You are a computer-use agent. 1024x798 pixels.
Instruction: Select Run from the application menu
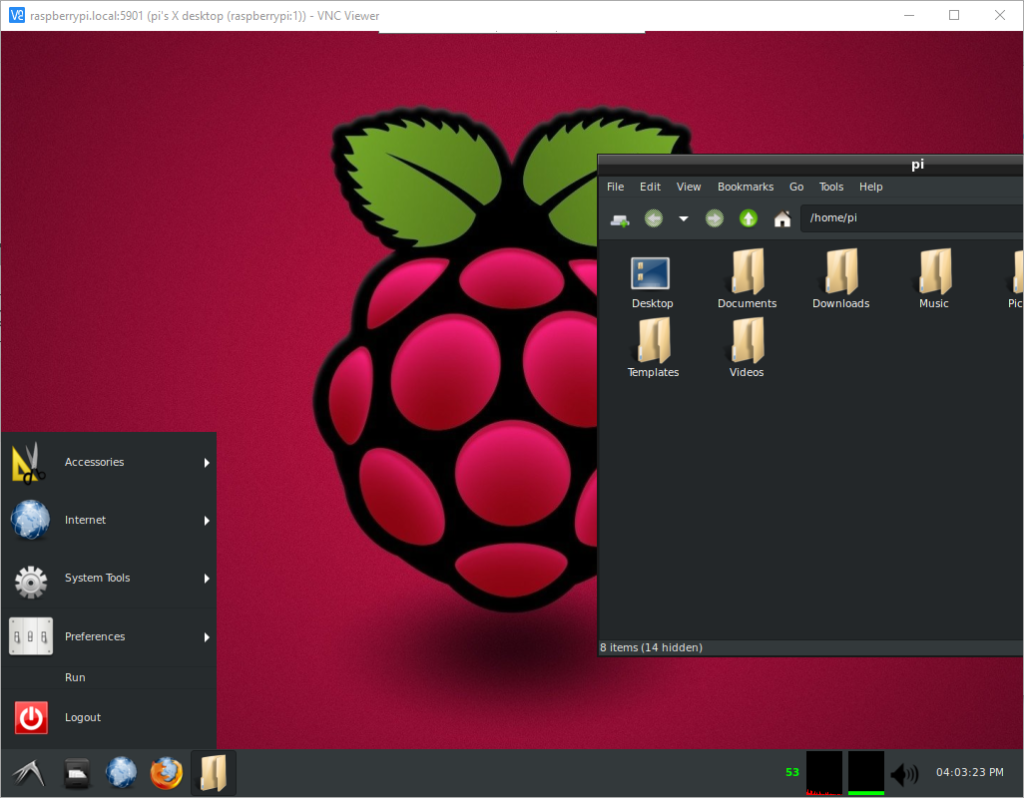(x=75, y=677)
